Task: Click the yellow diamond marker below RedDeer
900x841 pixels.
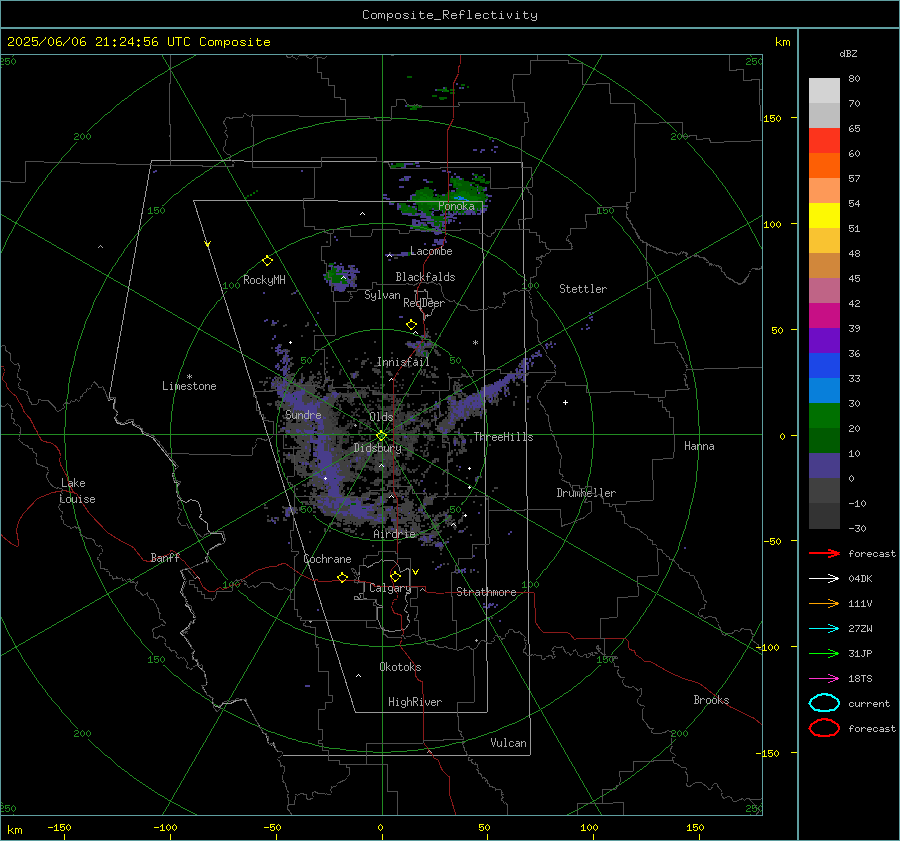Action: click(412, 325)
